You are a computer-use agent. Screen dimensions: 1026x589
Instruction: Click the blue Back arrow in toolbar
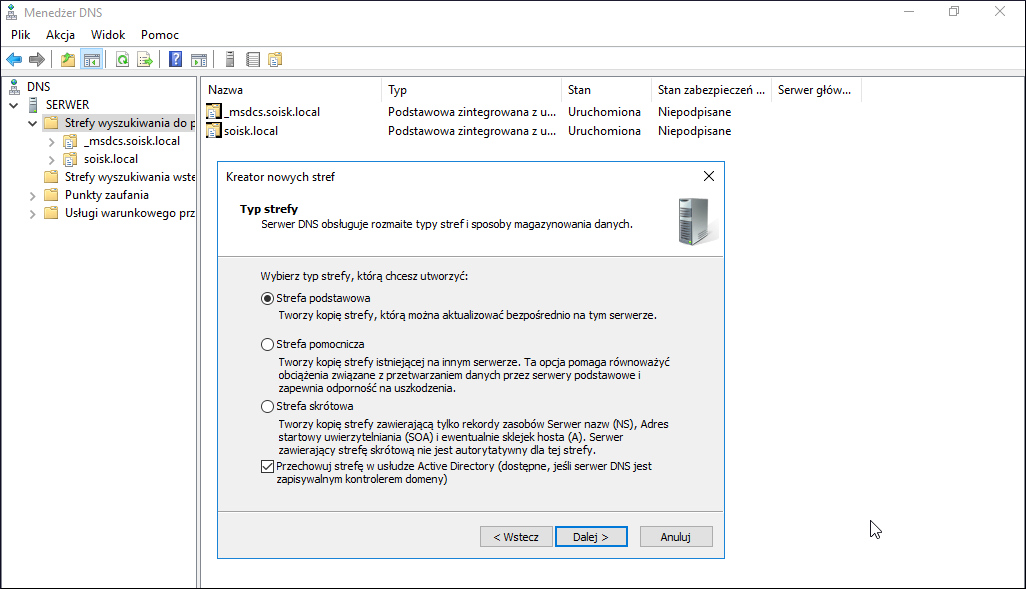coord(14,60)
